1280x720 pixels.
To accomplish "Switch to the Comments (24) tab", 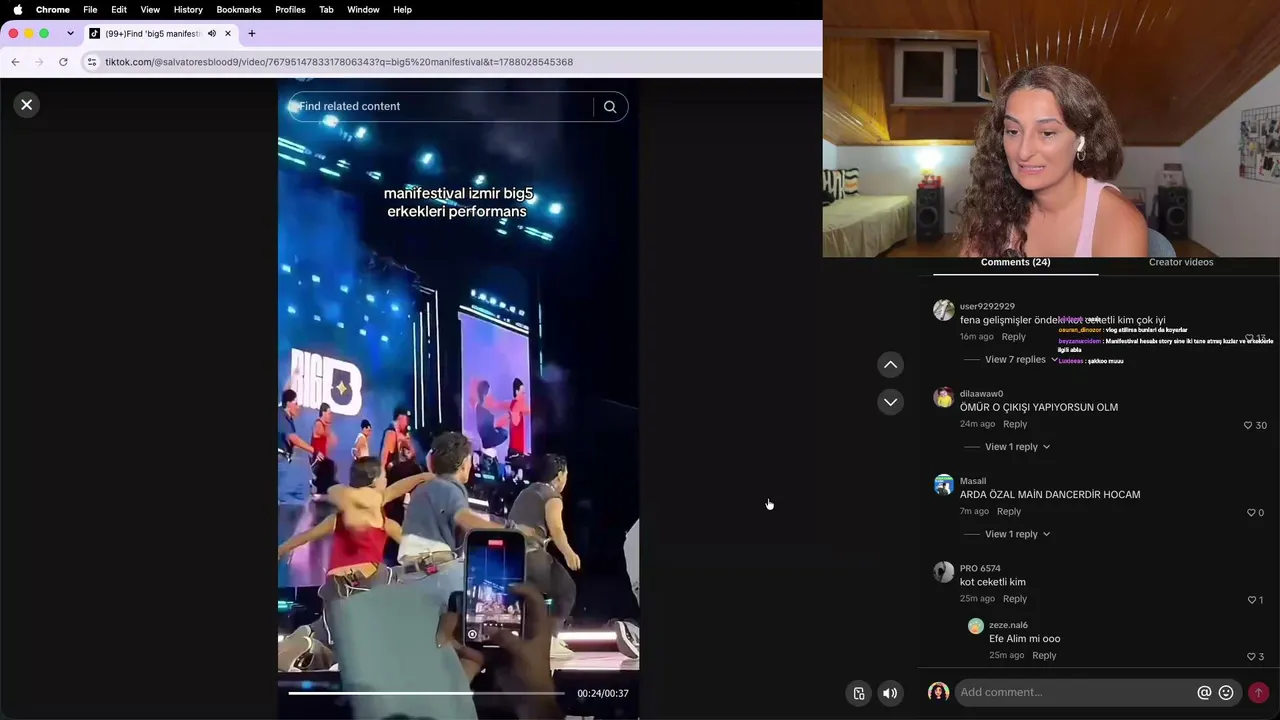I will point(1015,262).
